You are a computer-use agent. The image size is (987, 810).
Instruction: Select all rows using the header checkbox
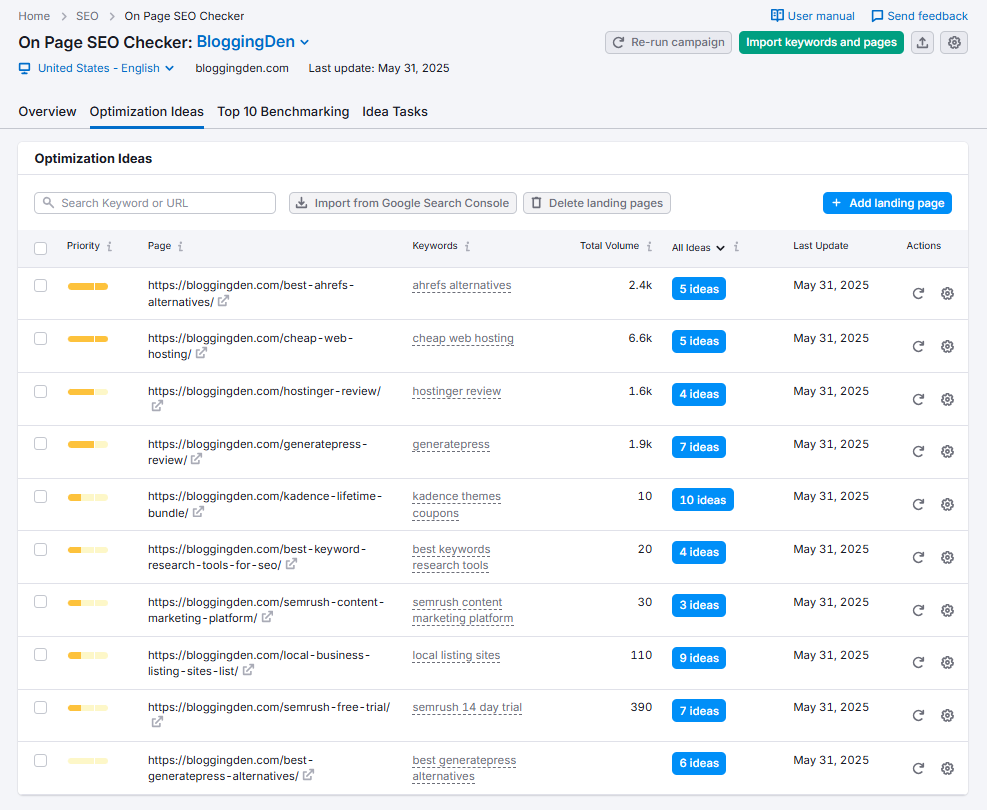tap(40, 248)
